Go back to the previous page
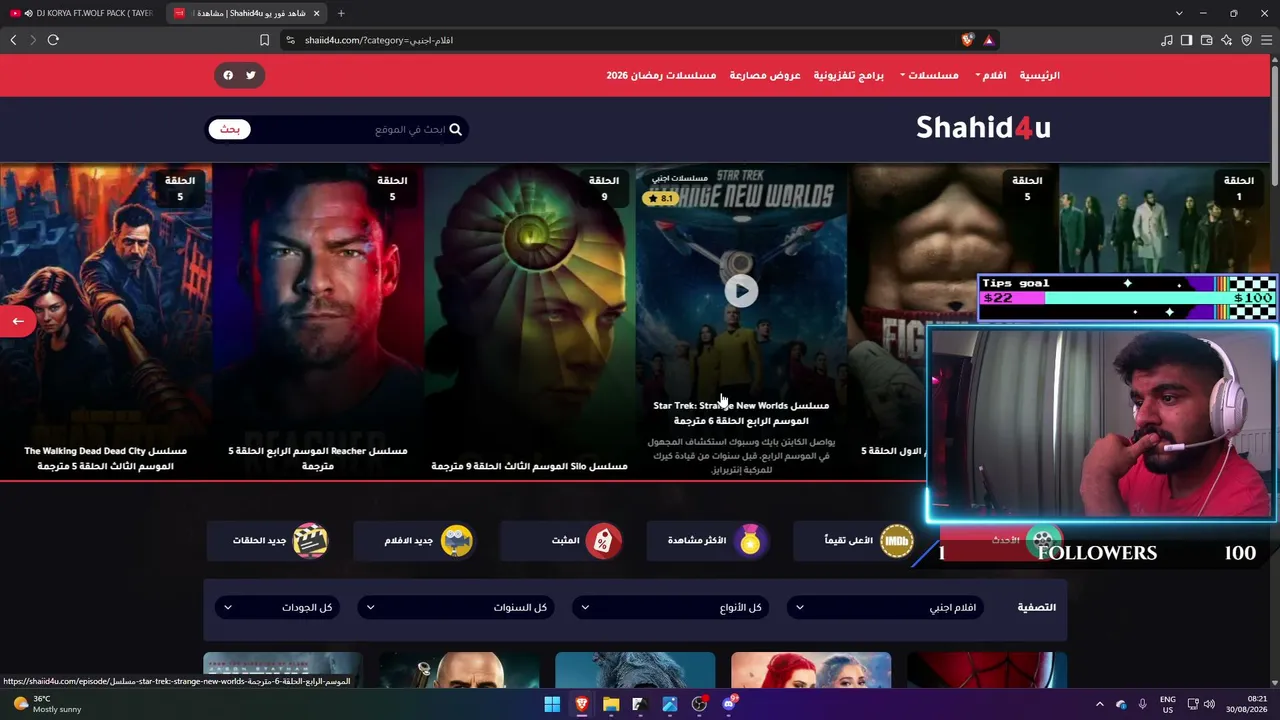 pos(13,40)
